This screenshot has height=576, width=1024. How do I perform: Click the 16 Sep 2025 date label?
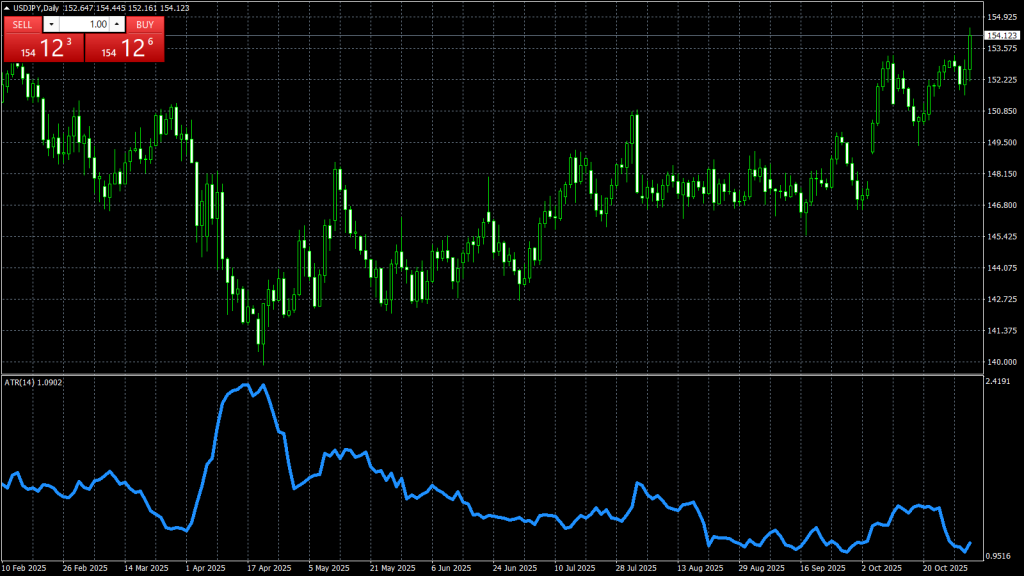pos(821,568)
